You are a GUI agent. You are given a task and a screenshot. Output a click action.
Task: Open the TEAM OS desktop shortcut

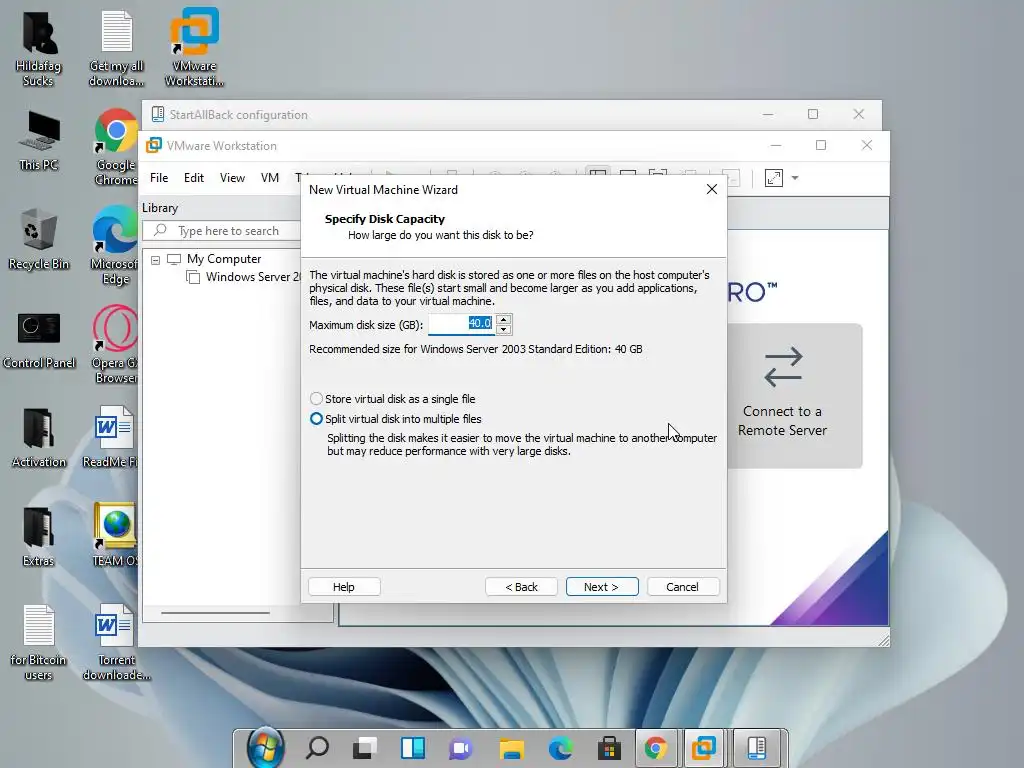pos(115,535)
